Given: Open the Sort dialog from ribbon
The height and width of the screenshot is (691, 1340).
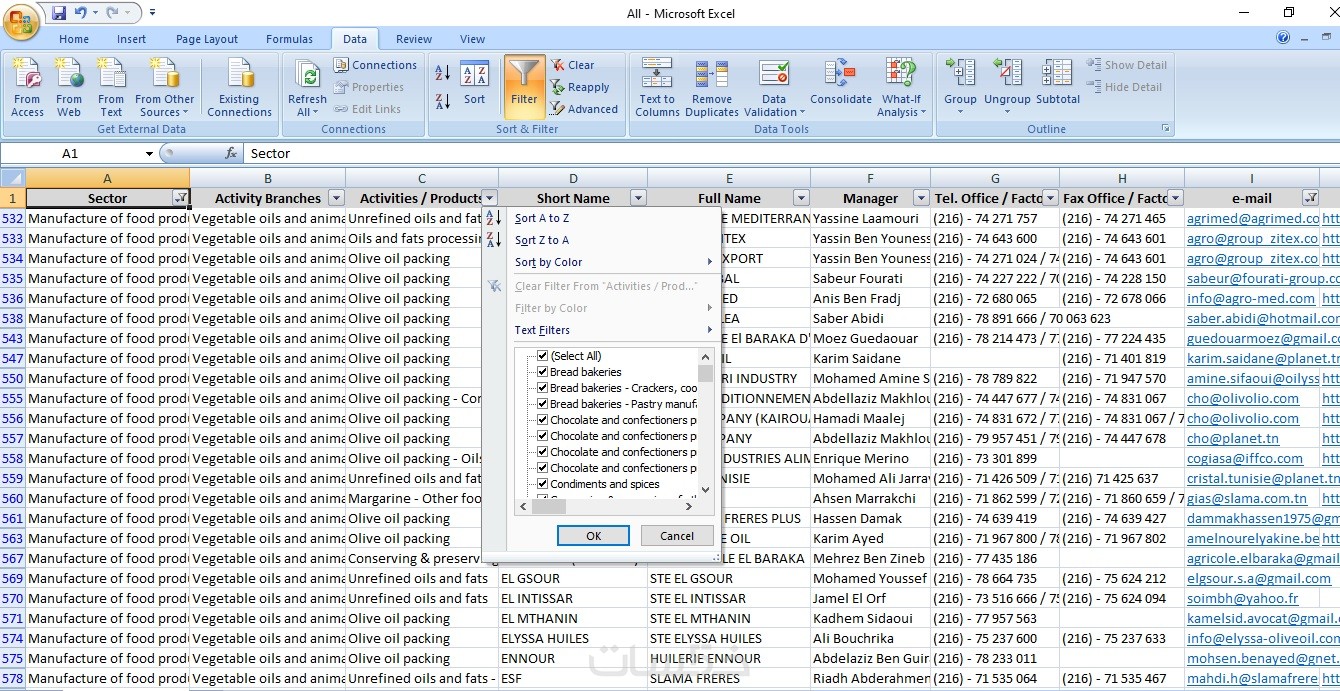Looking at the screenshot, I should pyautogui.click(x=474, y=84).
